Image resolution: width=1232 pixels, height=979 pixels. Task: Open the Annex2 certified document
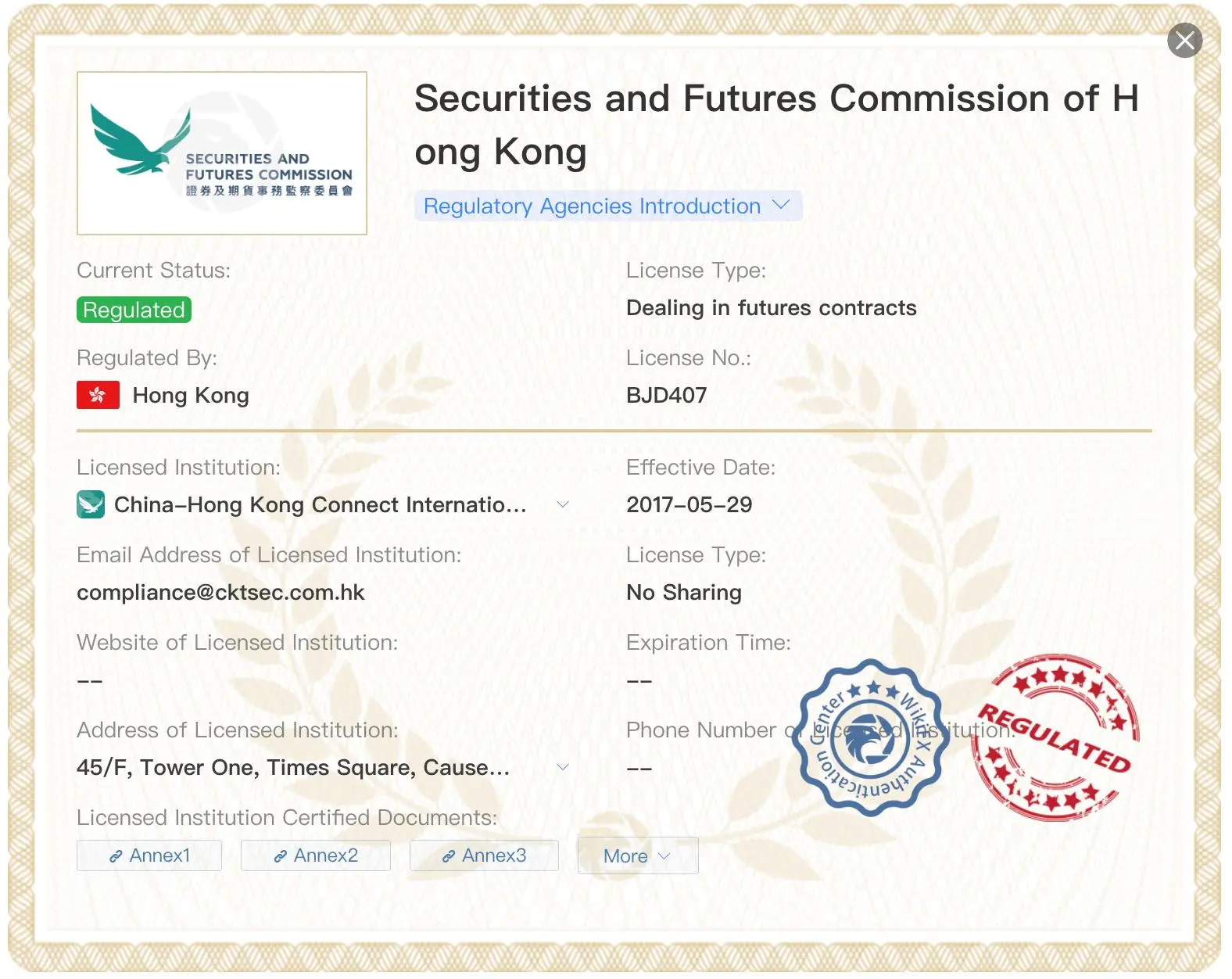[x=316, y=855]
